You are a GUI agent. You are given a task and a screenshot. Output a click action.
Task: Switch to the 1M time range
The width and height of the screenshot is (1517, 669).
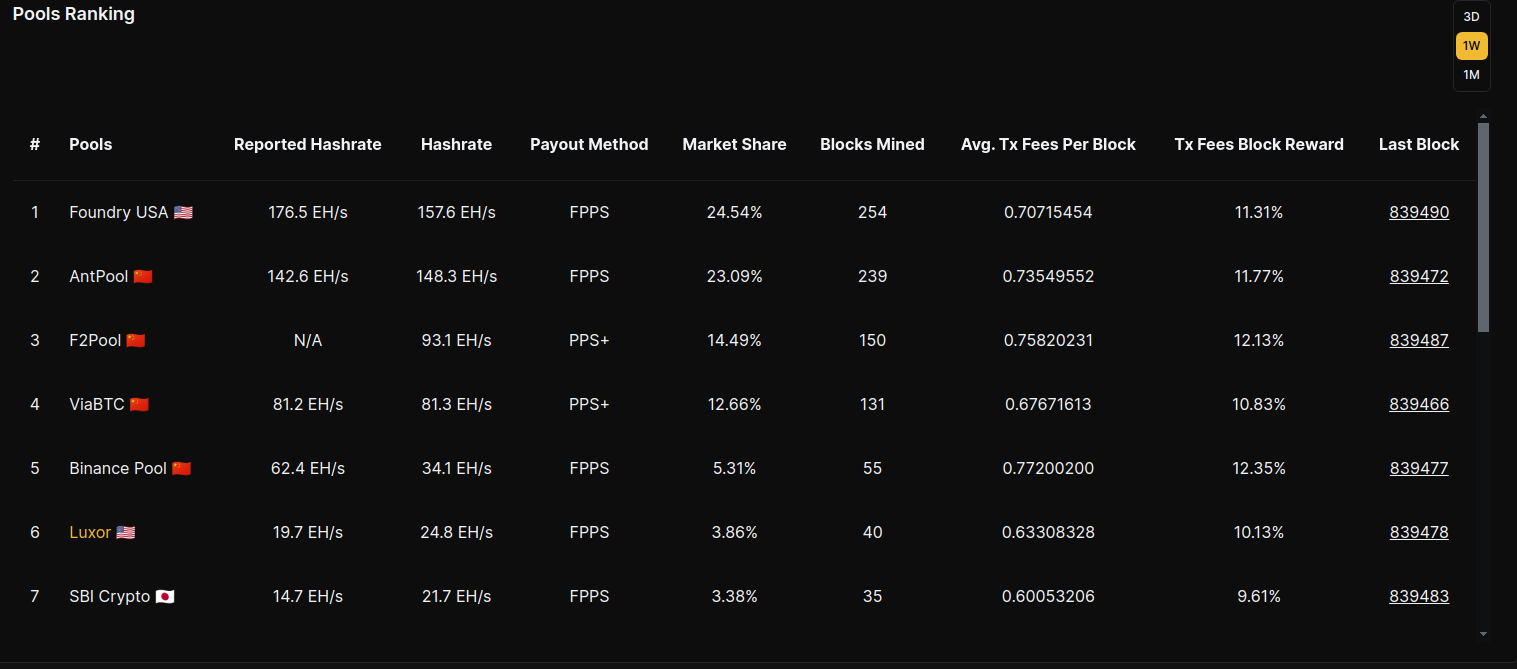1471,75
